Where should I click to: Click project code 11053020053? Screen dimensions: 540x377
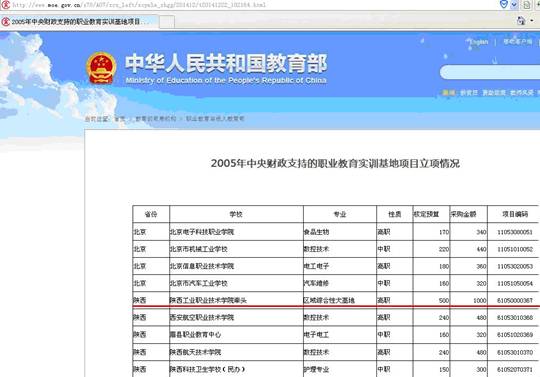tap(515, 266)
